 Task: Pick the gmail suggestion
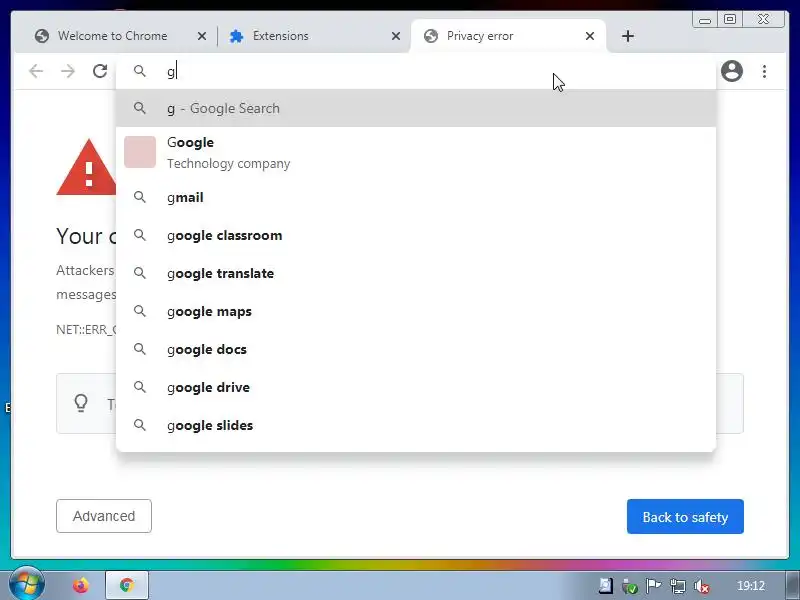[416, 197]
